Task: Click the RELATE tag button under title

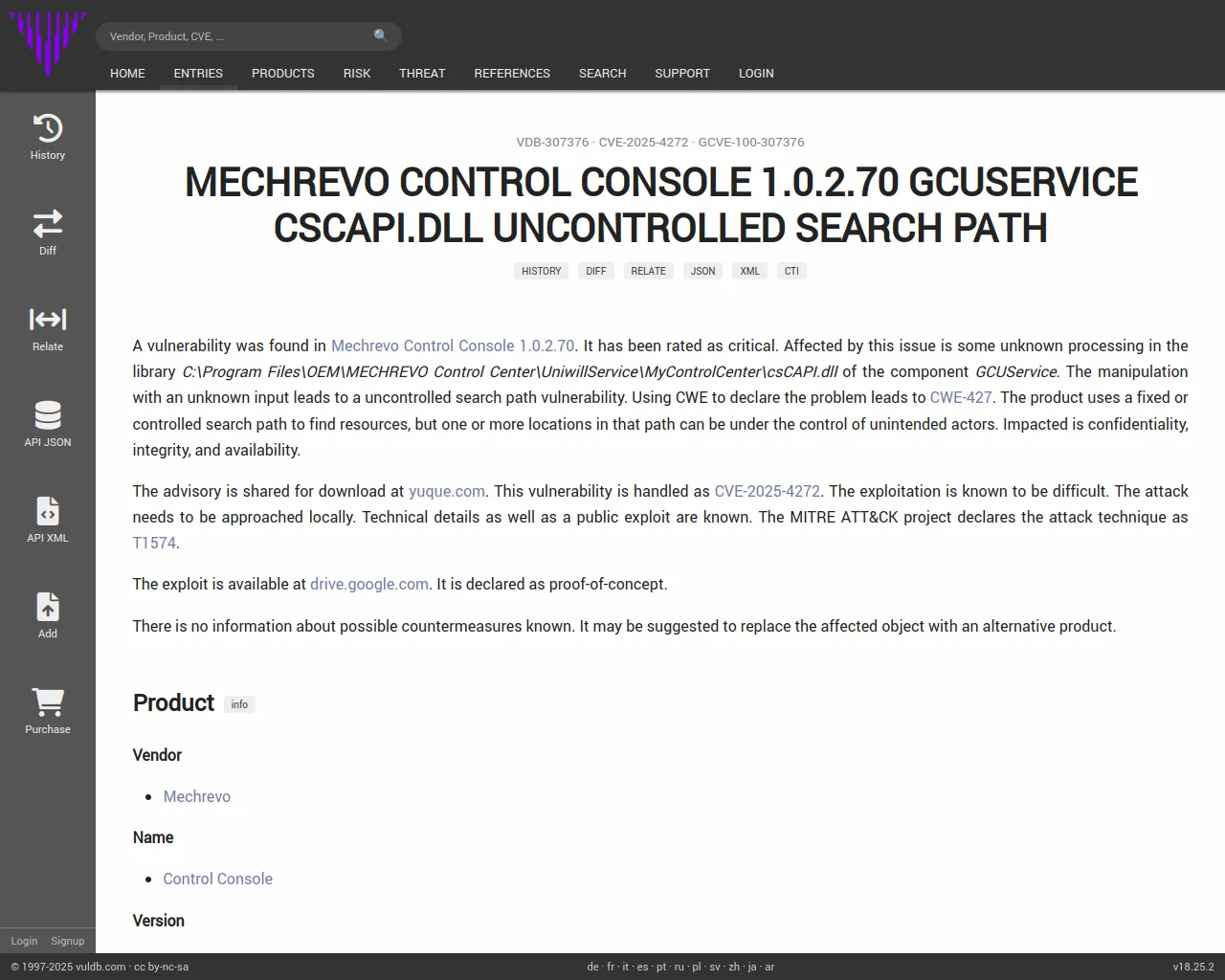Action: 648,271
